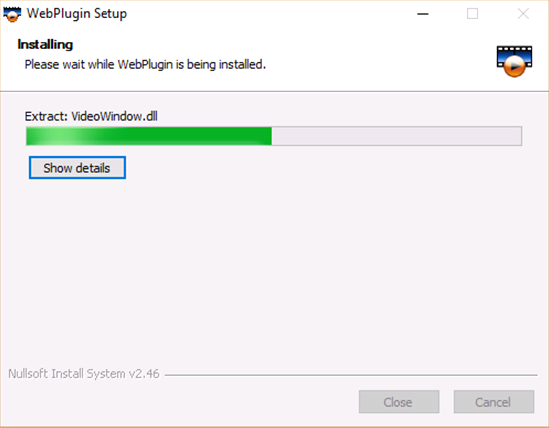Click the grayed-out X window close button

click(x=523, y=14)
